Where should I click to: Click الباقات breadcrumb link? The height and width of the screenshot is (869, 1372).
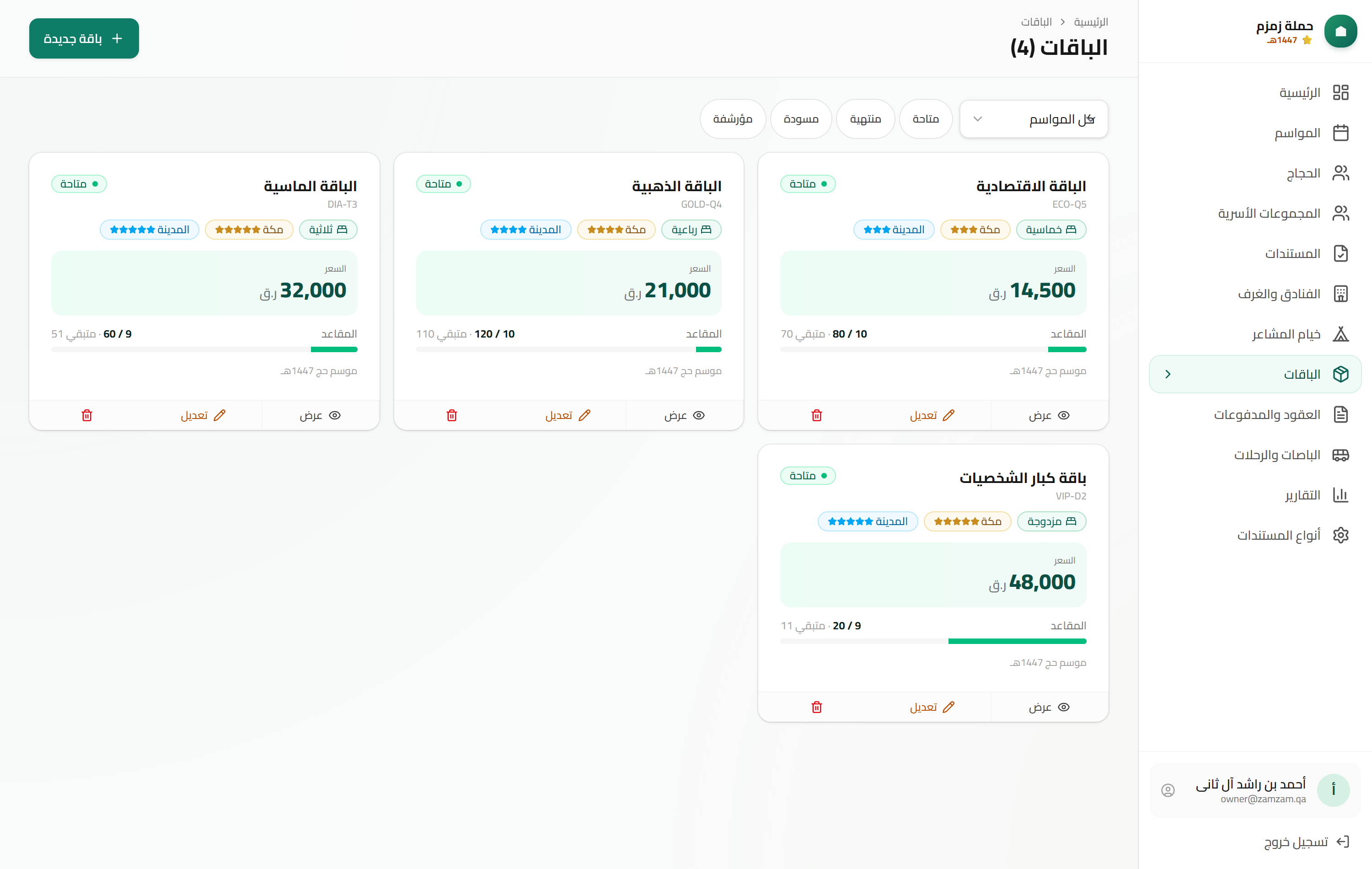point(1036,22)
